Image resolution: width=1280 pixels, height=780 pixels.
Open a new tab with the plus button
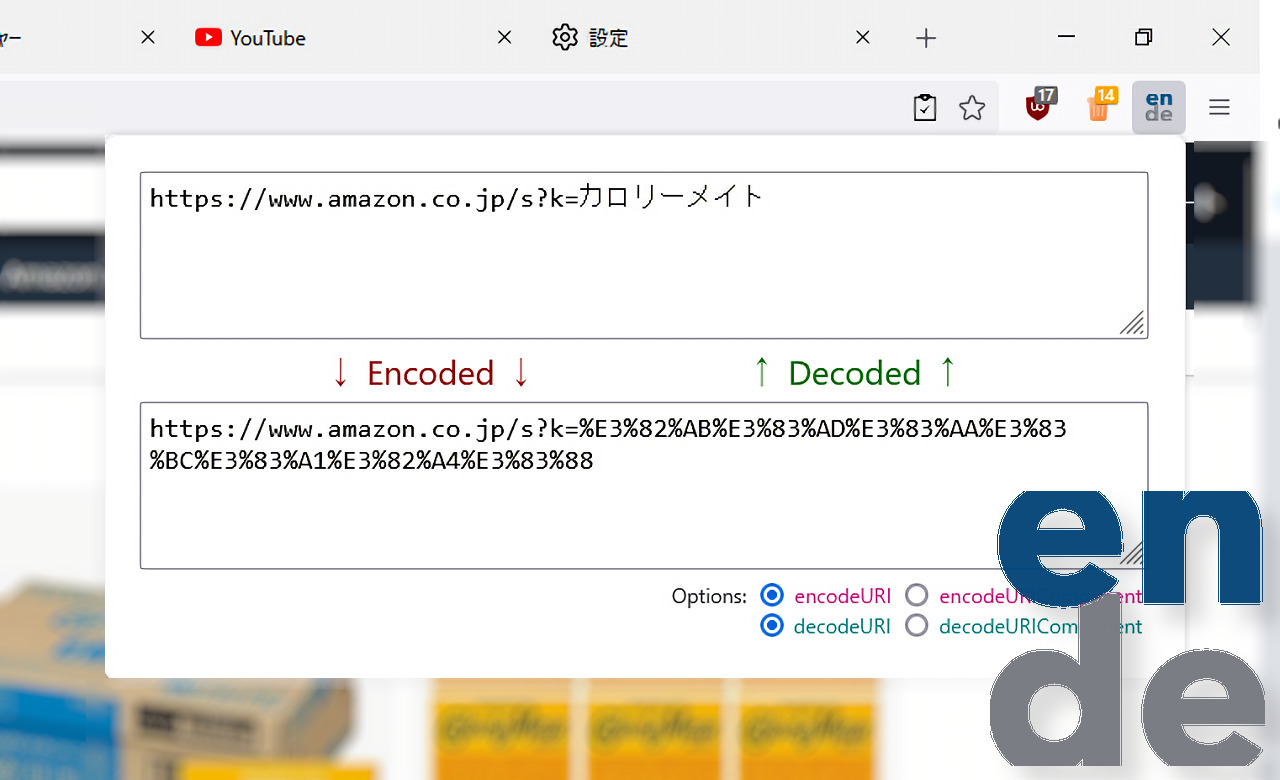click(x=926, y=38)
